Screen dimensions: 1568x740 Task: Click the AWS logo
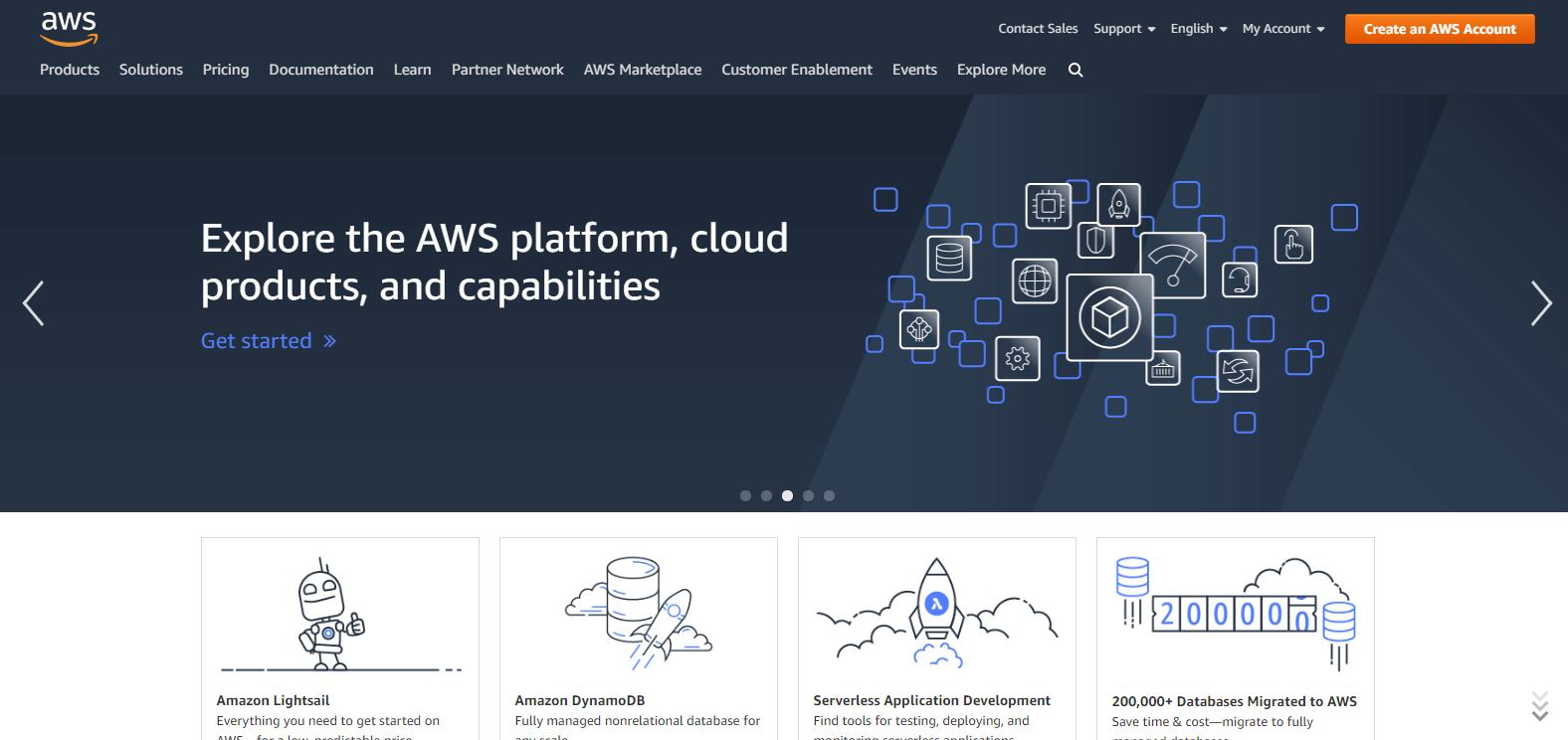coord(69,29)
